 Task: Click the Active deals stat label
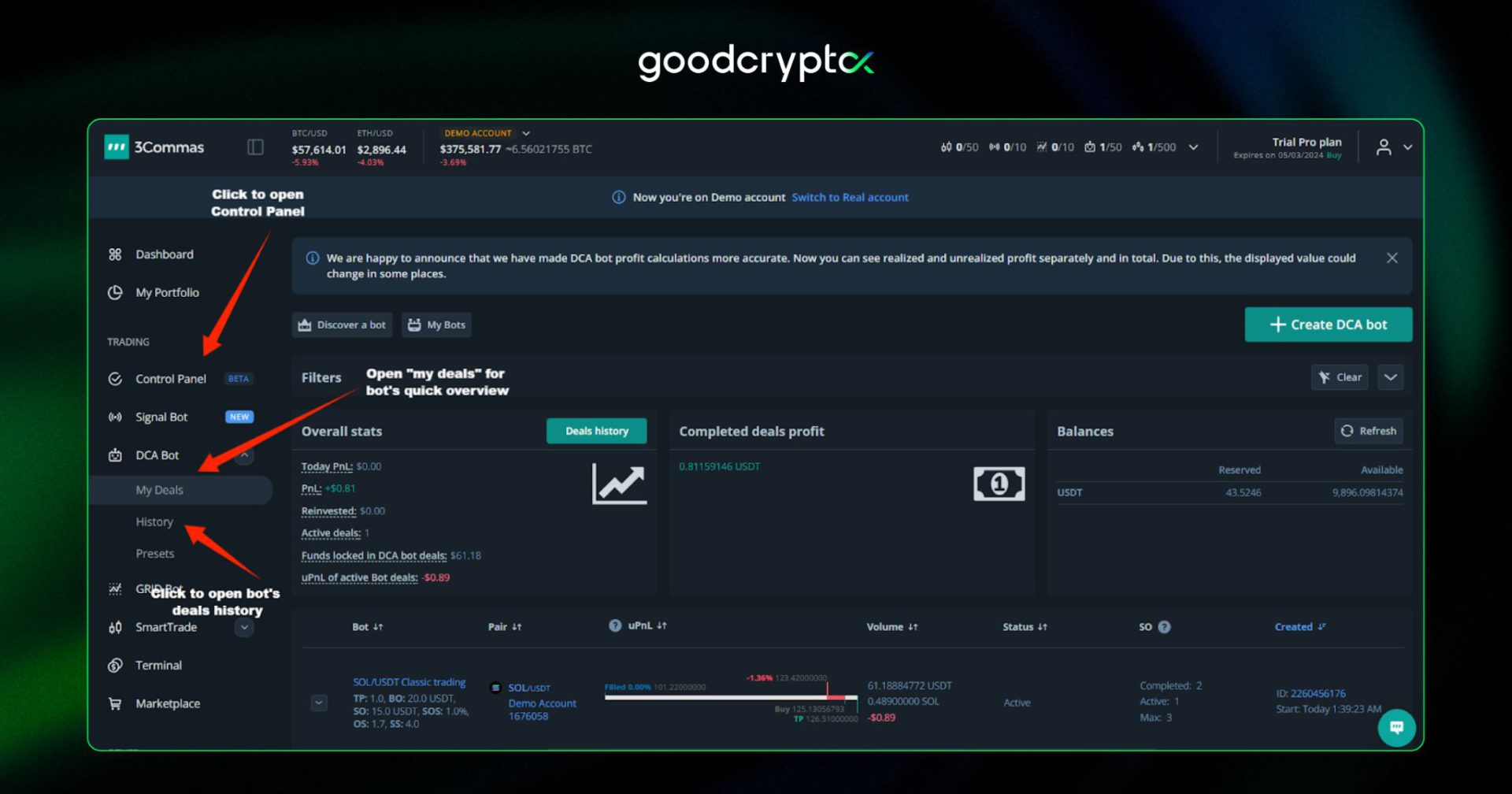pos(331,533)
